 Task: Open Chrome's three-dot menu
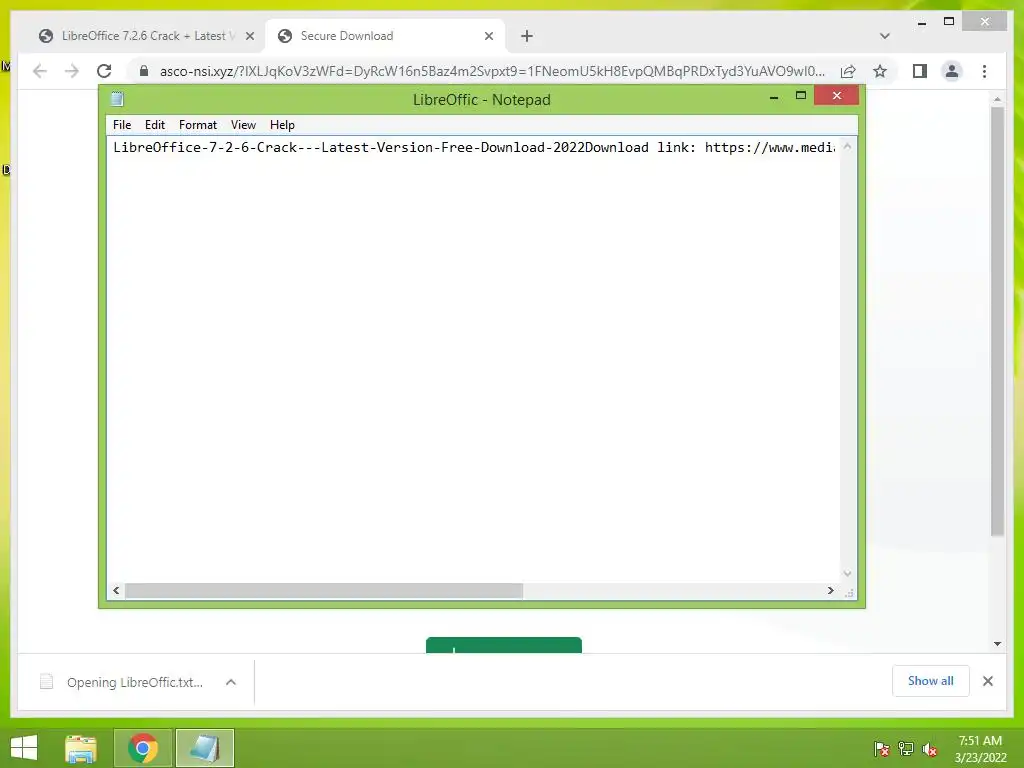pos(985,71)
